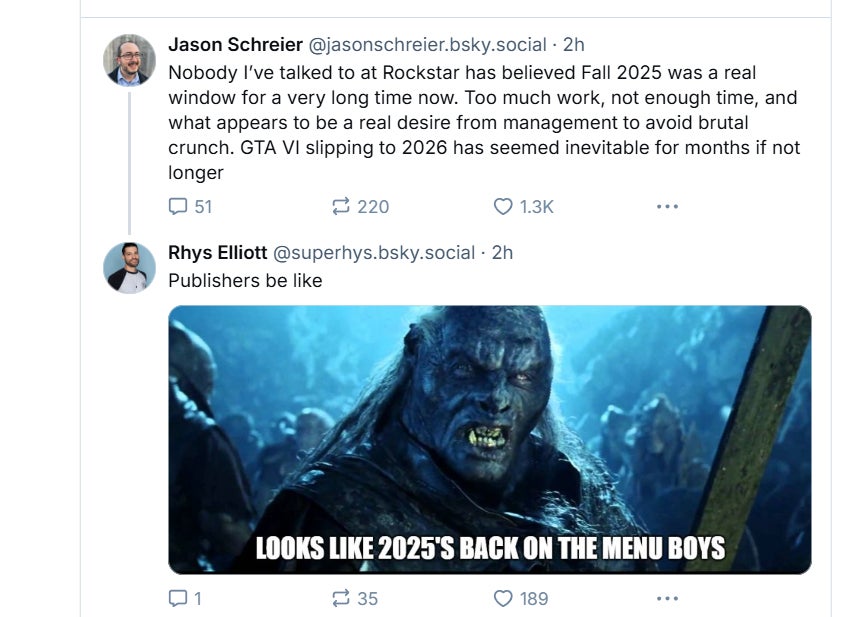Click reply icon on Jason Schreier's post
848x617 pixels.
178,207
